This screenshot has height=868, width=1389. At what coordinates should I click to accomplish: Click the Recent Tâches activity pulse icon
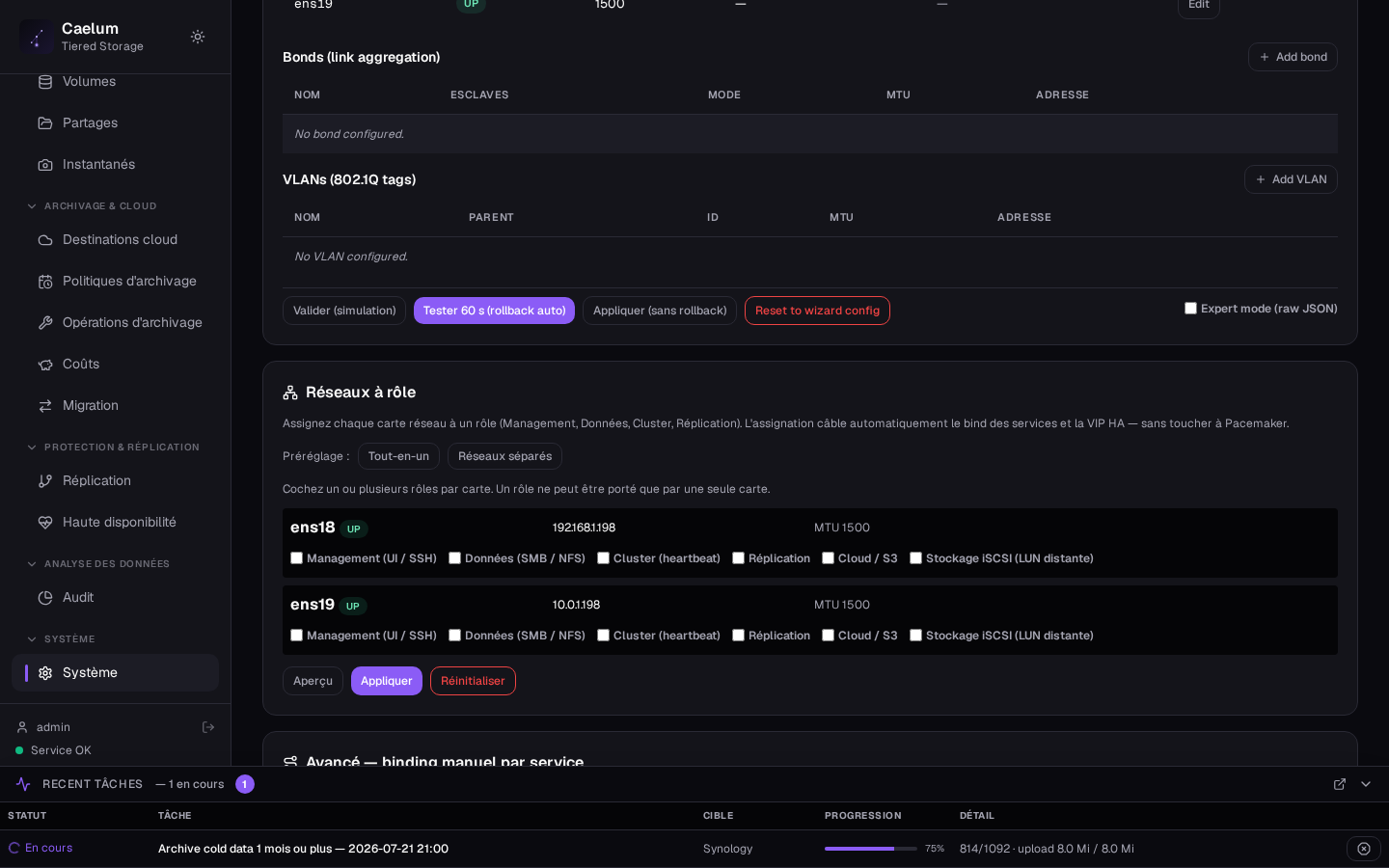23,784
